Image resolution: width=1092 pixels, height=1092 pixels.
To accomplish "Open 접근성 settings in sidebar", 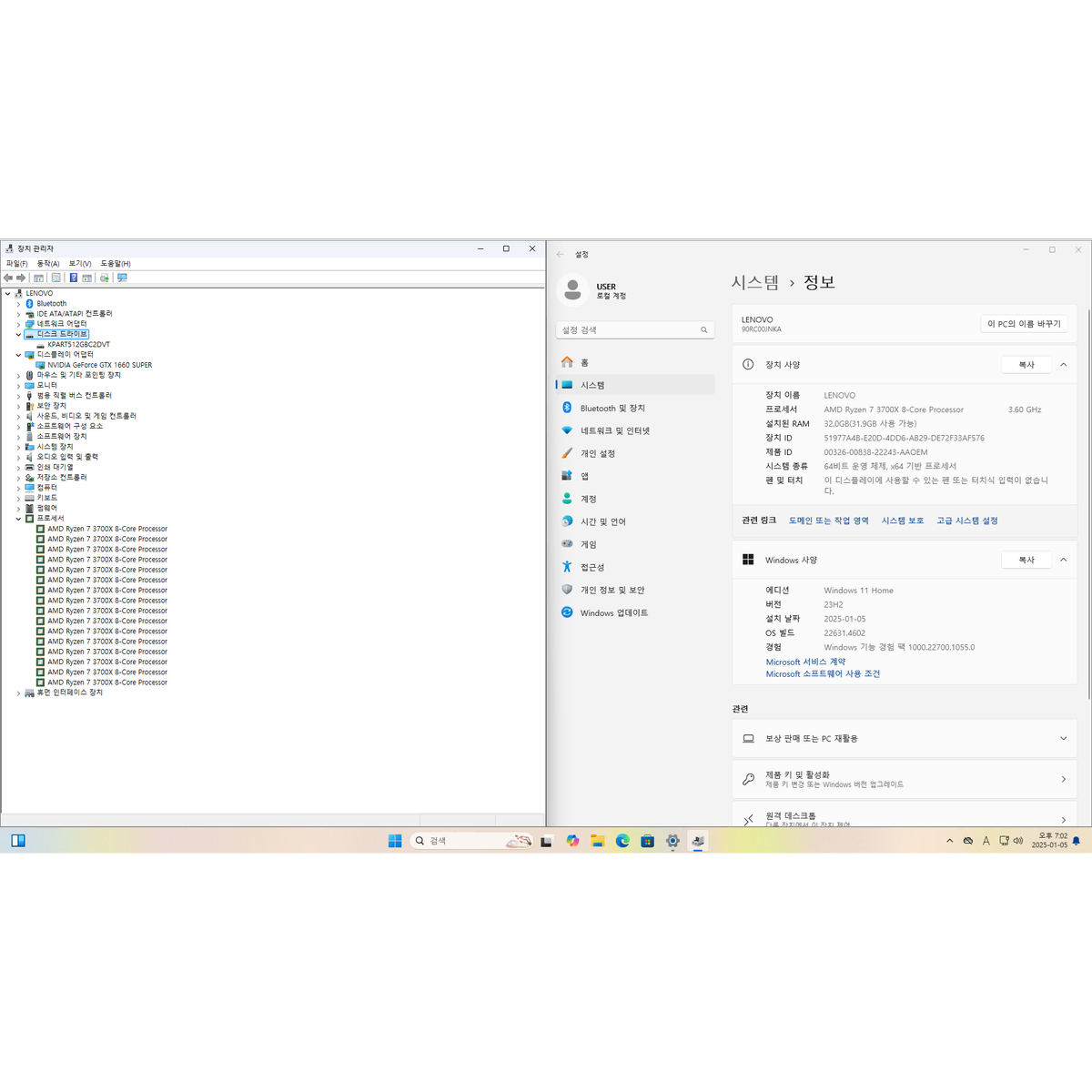I will click(592, 568).
